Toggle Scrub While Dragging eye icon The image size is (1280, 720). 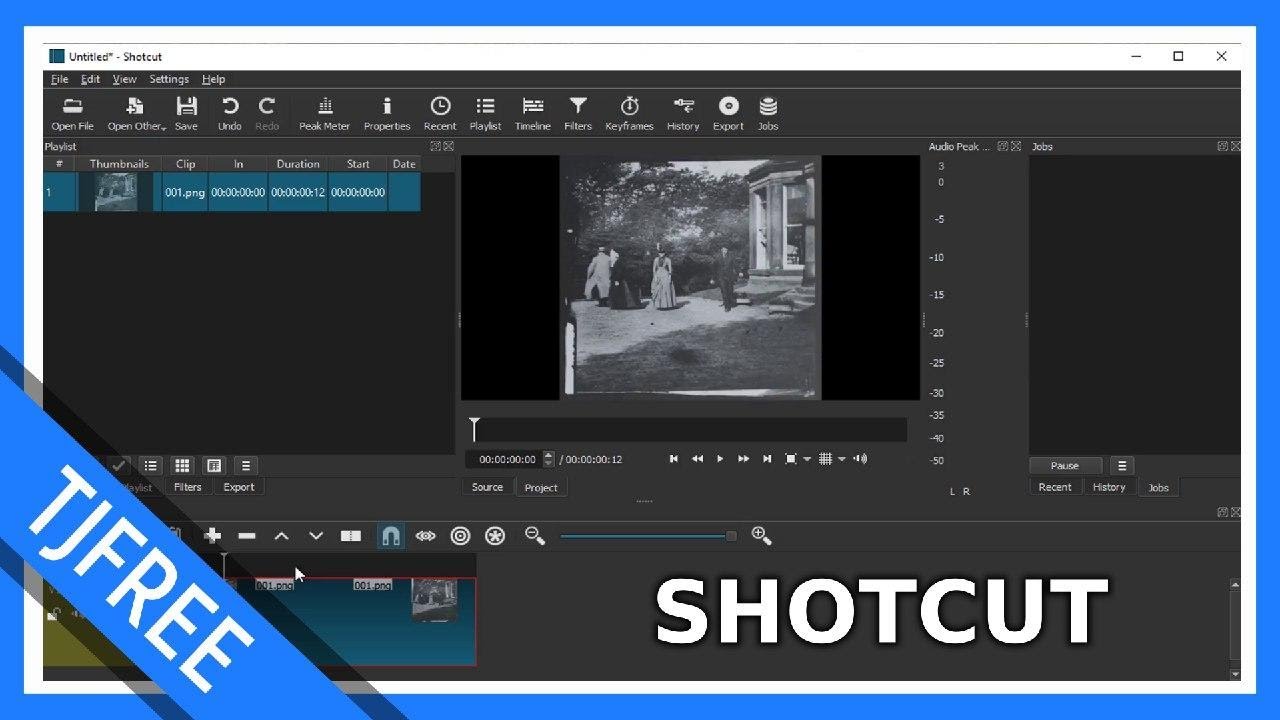pyautogui.click(x=426, y=536)
